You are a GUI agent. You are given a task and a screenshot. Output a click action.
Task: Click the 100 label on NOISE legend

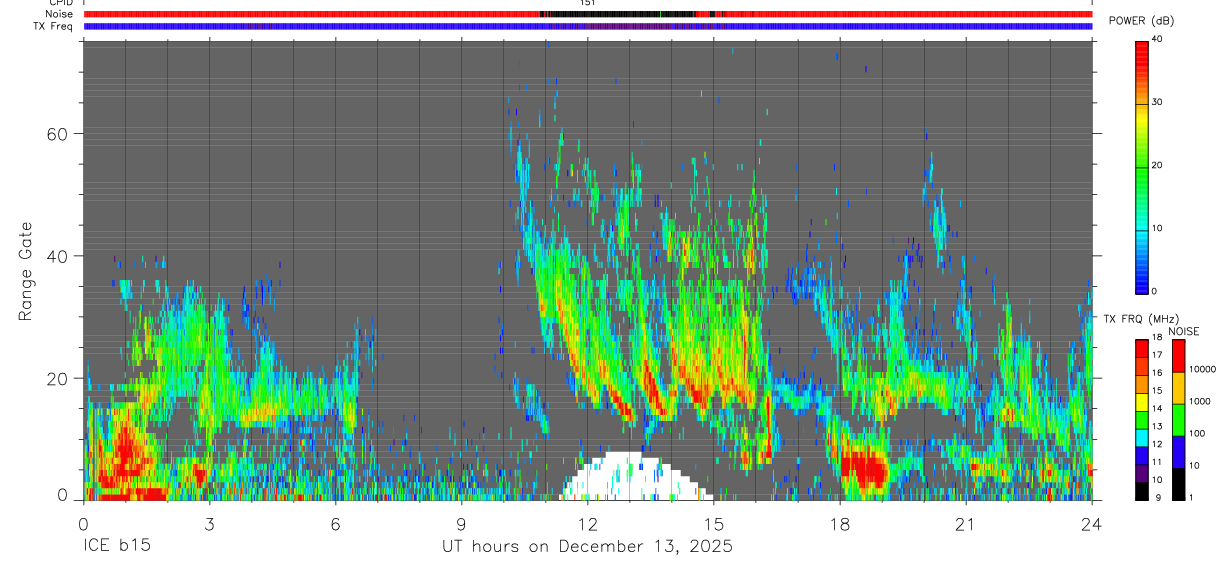pos(1197,434)
